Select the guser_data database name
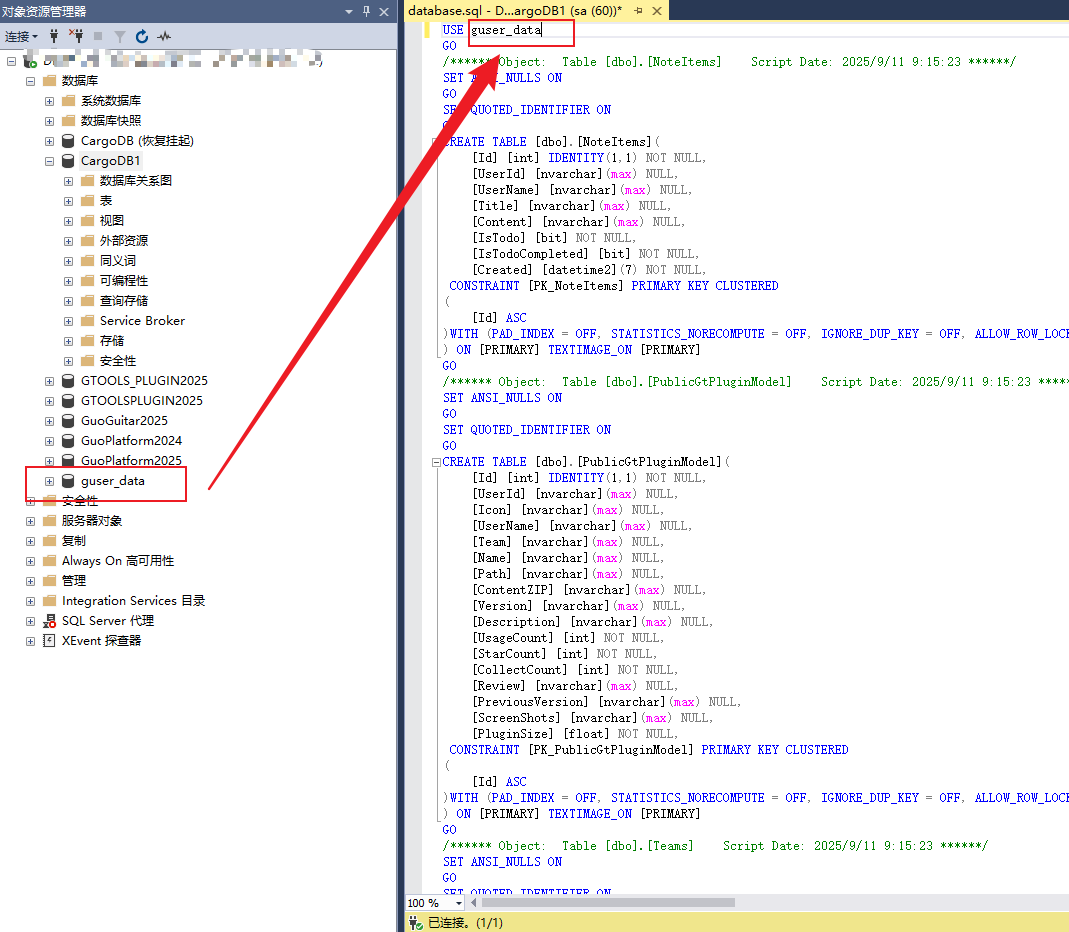 [x=112, y=481]
